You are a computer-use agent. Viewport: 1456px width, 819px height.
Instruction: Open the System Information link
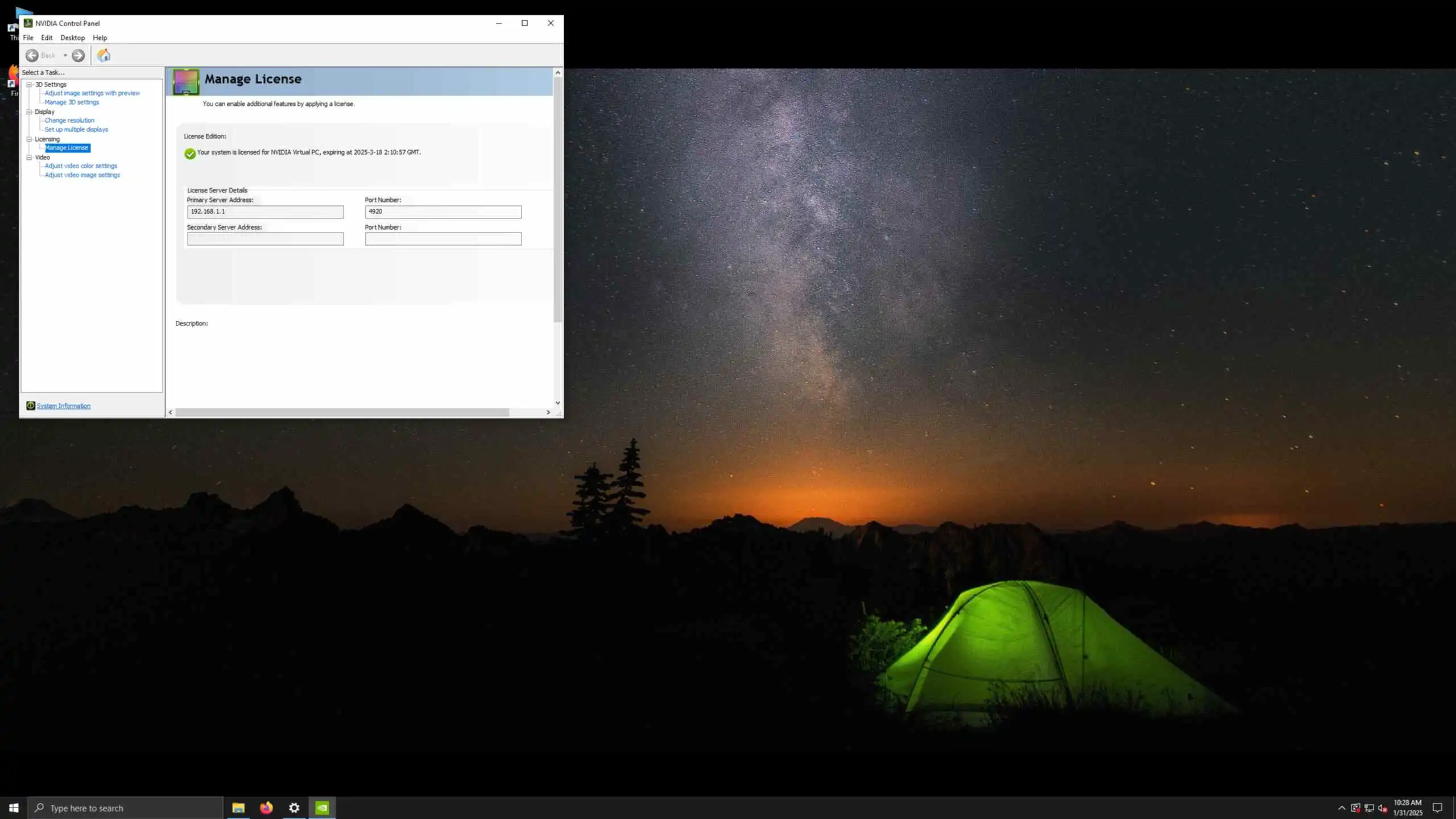tap(63, 406)
